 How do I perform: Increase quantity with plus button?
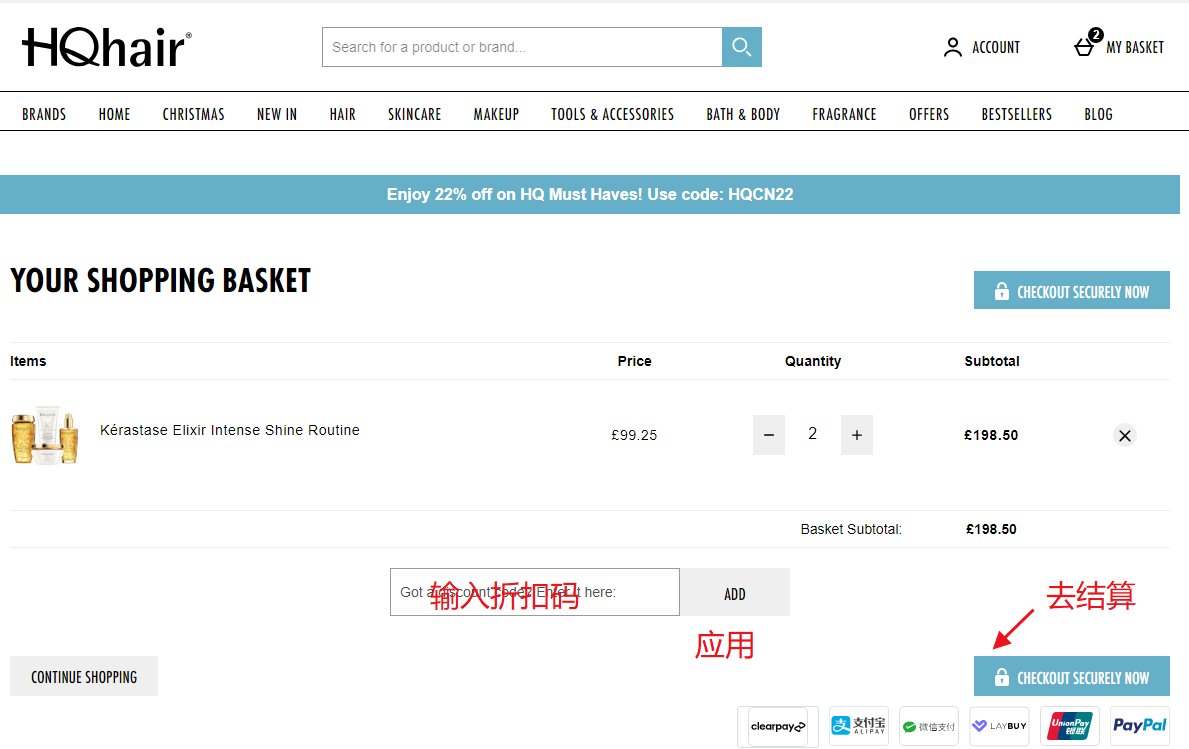[x=857, y=435]
